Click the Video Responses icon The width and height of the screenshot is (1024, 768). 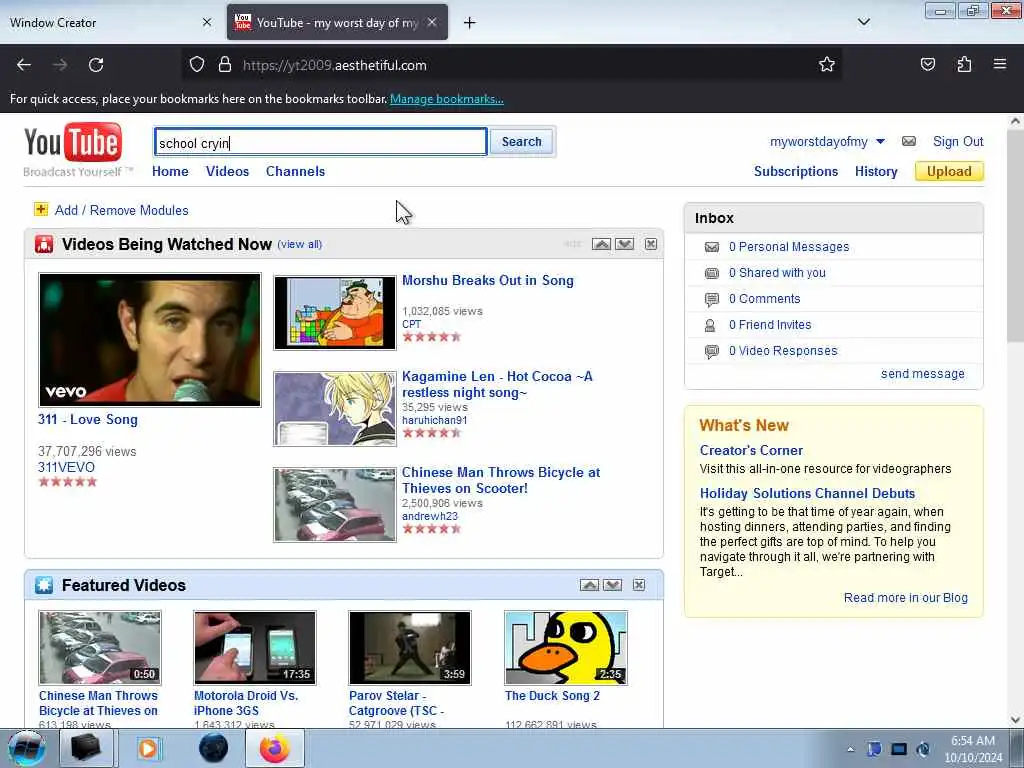coord(712,351)
